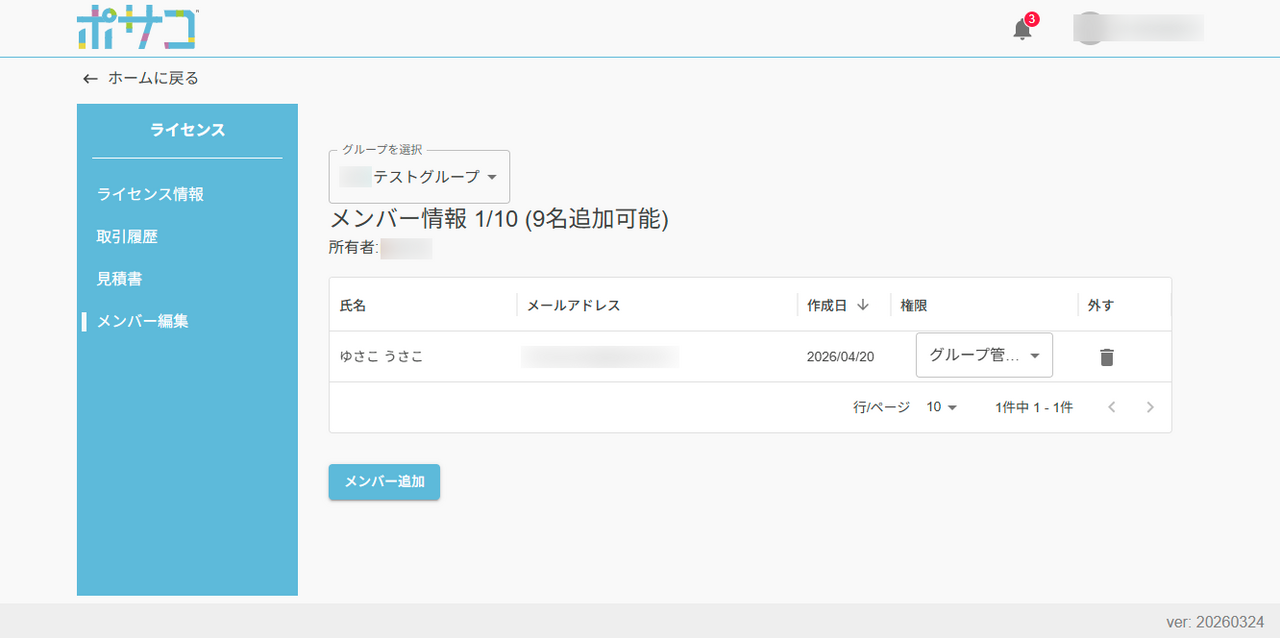Click the メンバー追加 button
Viewport: 1280px width, 638px height.
point(384,481)
